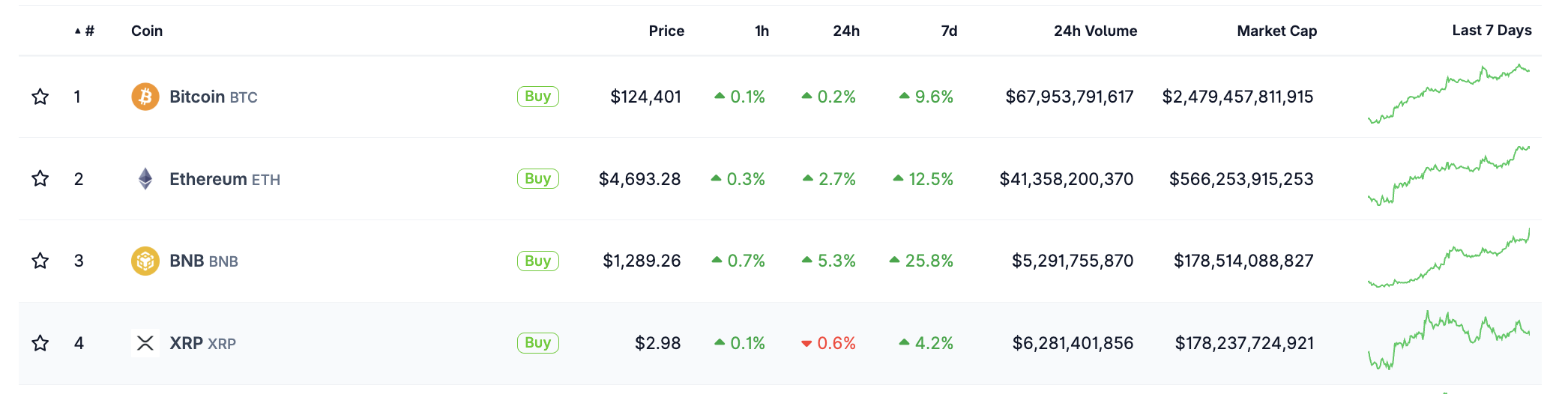Viewport: 1568px width, 394px height.
Task: Add BNB to watchlist via star
Action: (x=40, y=261)
